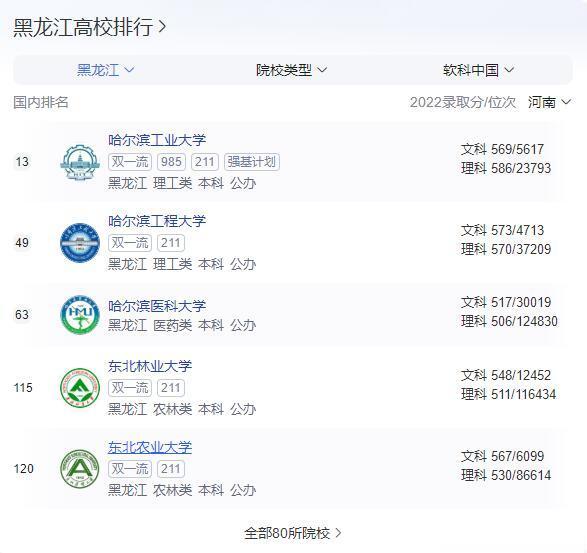The height and width of the screenshot is (553, 587).
Task: Click score 文科 569/5617
Action: coord(502,149)
